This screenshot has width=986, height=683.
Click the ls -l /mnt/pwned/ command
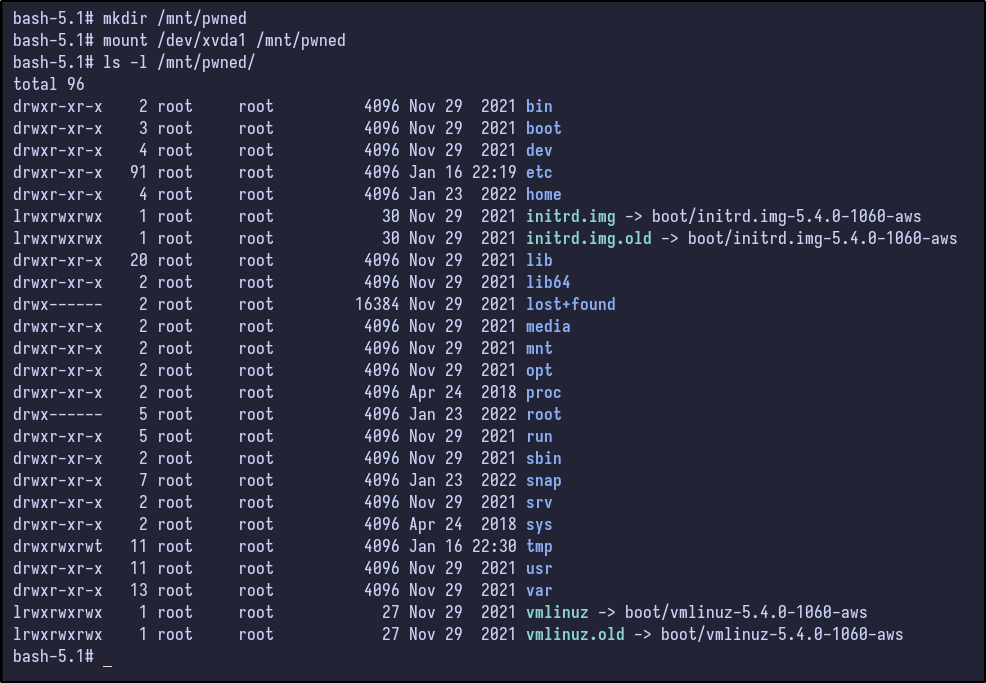(178, 62)
